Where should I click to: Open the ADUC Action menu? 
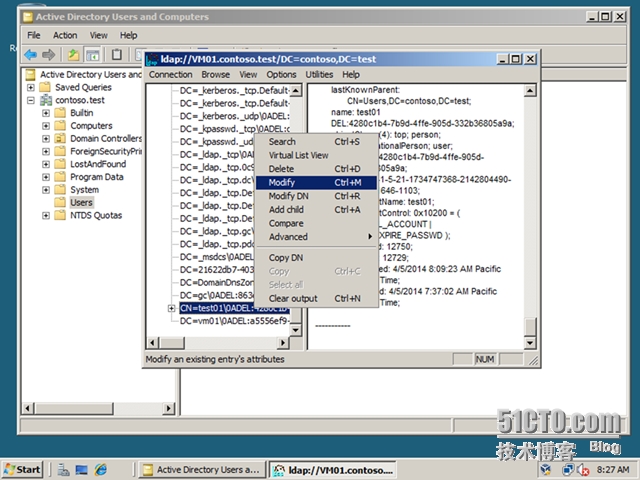pyautogui.click(x=65, y=36)
